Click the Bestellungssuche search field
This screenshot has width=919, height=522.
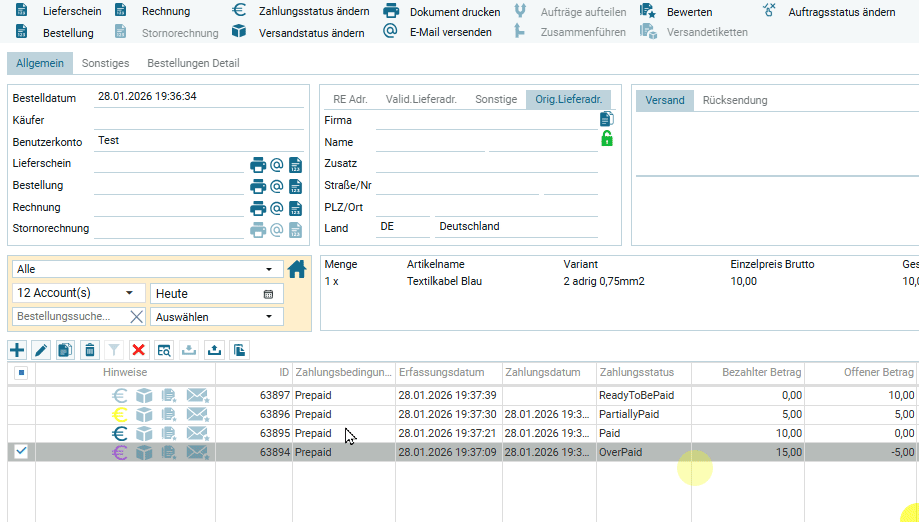[x=70, y=317]
